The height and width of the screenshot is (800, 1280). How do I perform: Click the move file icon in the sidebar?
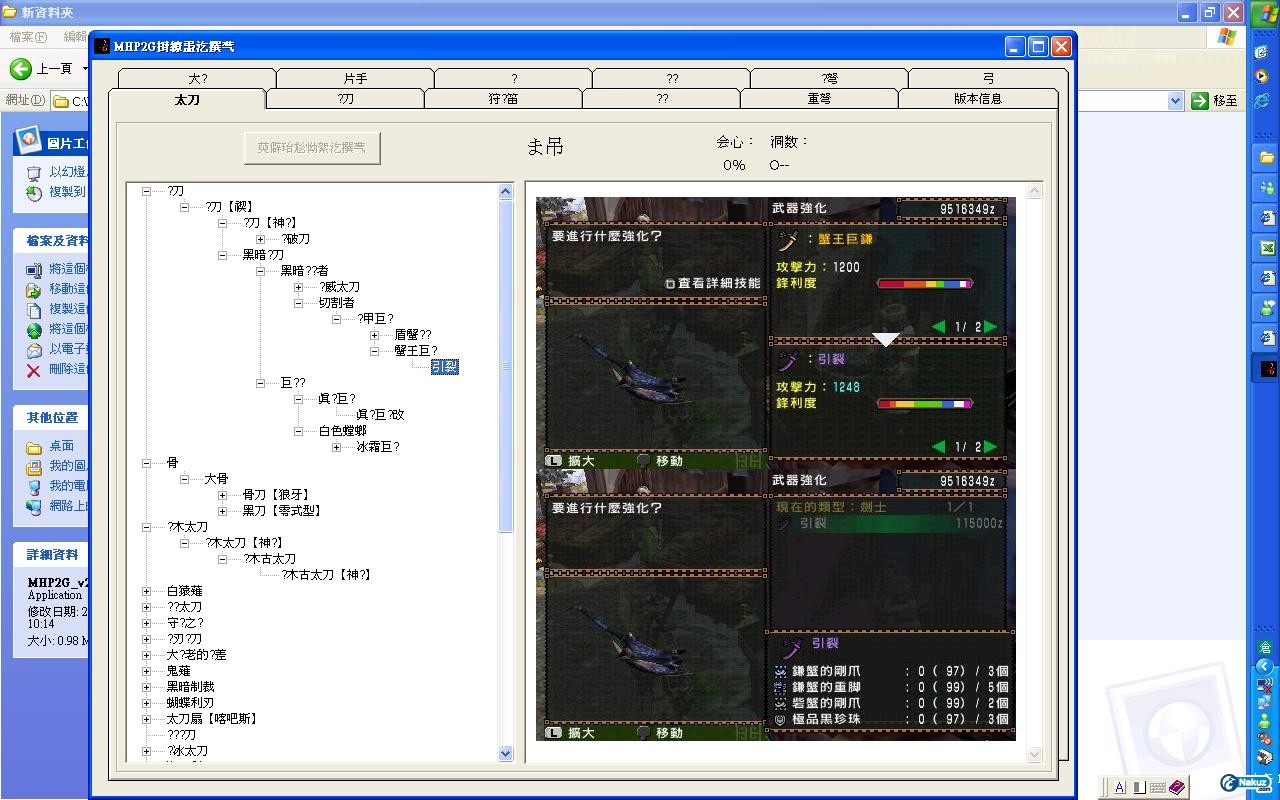point(34,289)
